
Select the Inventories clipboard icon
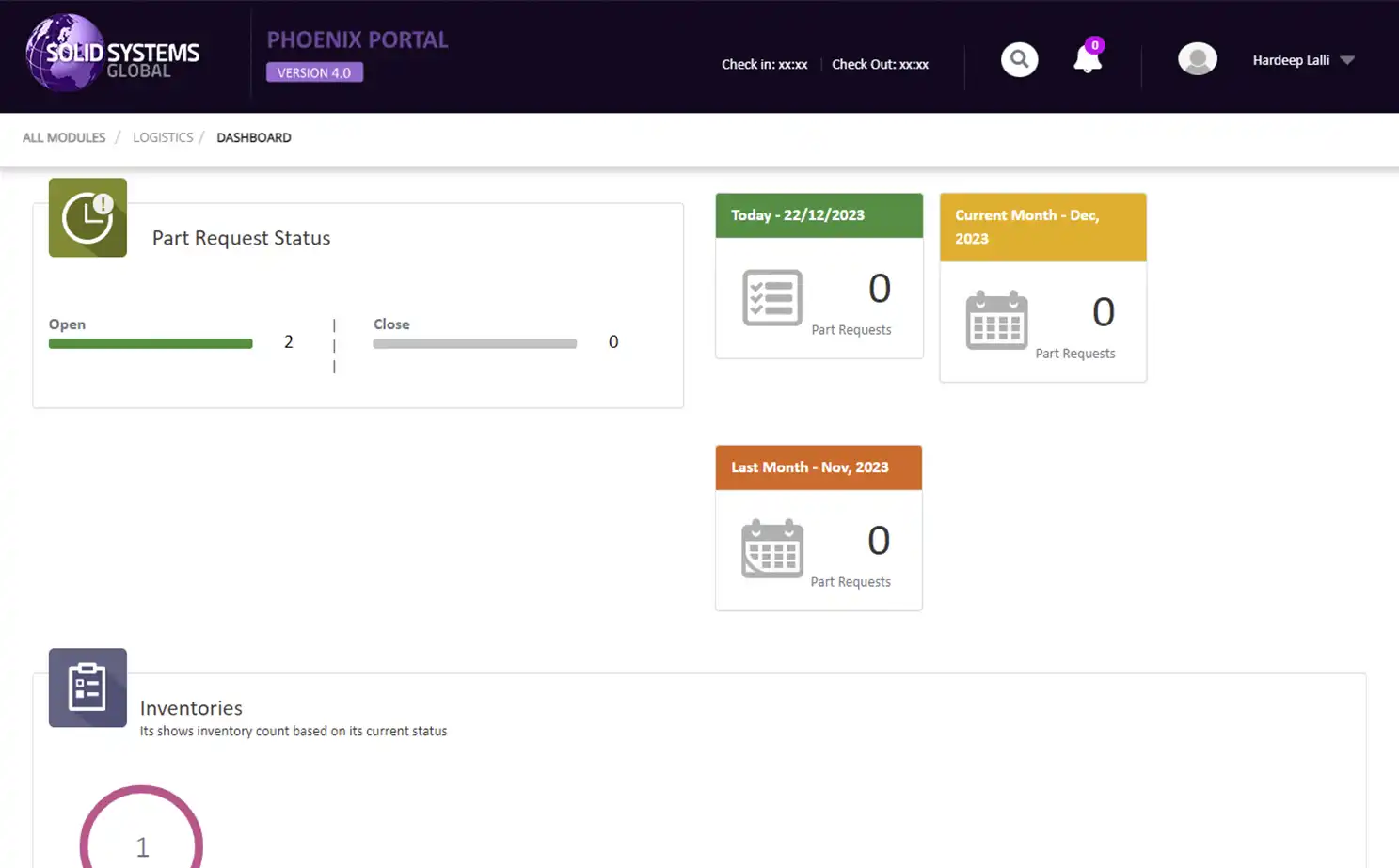point(87,687)
